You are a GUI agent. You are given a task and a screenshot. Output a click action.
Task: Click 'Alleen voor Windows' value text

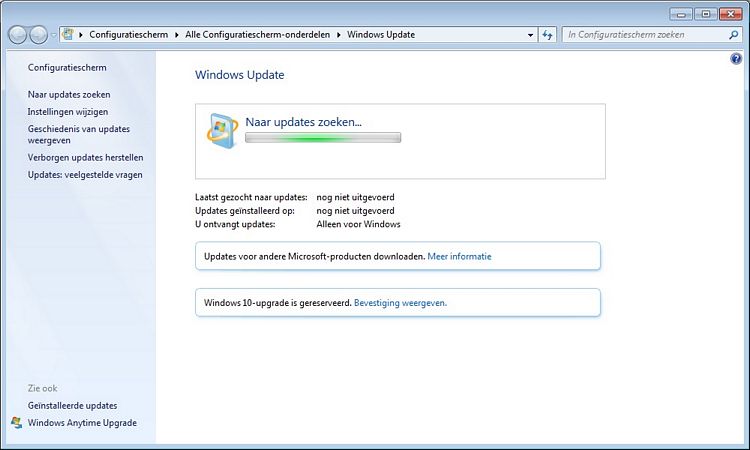tap(358, 224)
